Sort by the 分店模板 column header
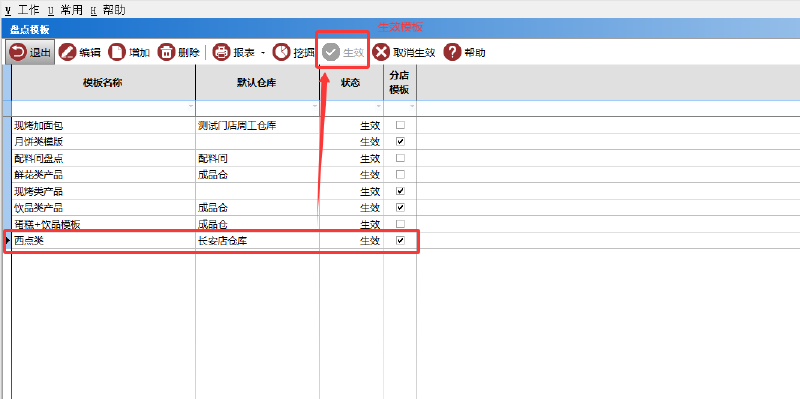Screen dimensions: 800x399 pyautogui.click(x=401, y=83)
